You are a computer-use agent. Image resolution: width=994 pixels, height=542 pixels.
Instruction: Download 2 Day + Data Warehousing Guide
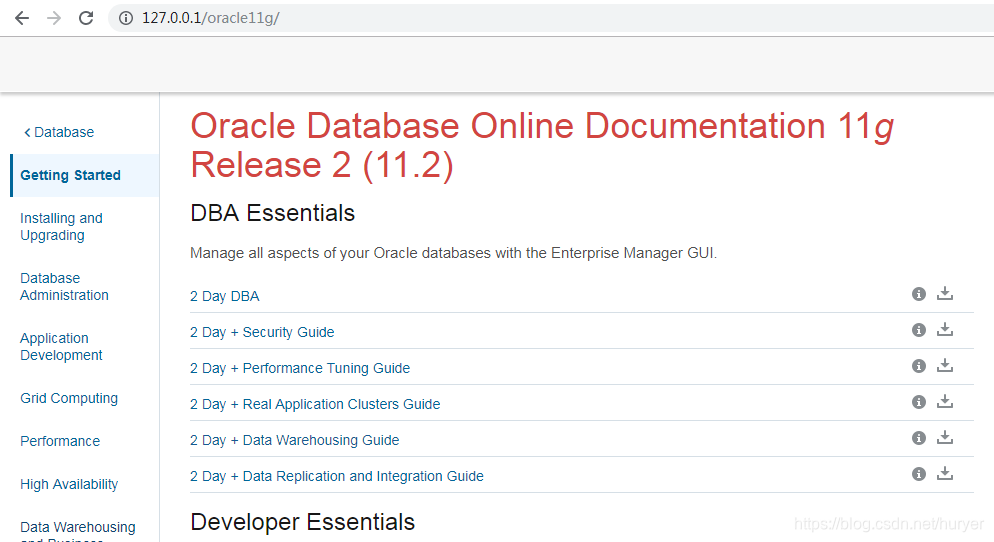[945, 438]
